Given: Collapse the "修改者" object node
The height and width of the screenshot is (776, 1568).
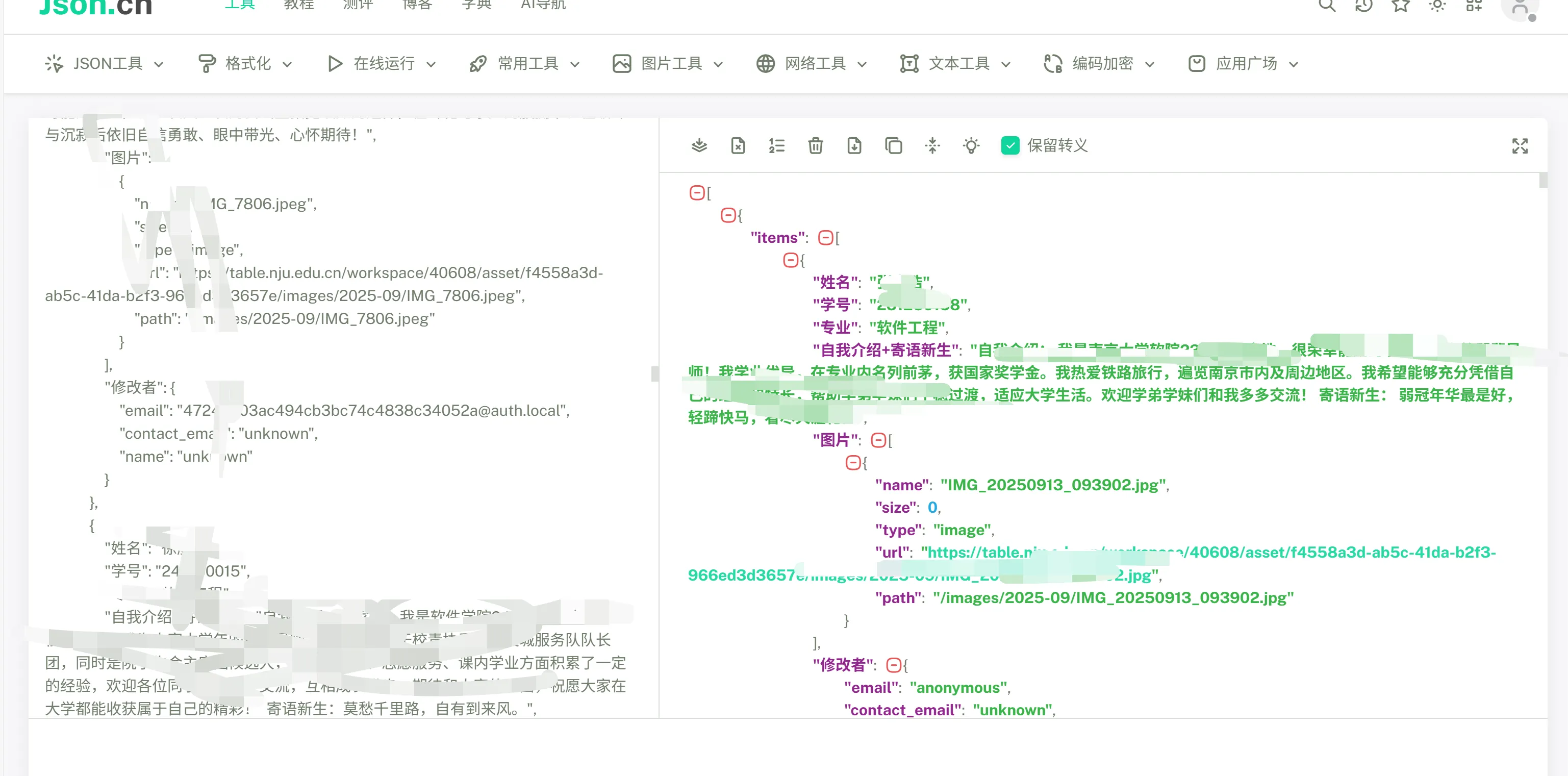Looking at the screenshot, I should (893, 665).
